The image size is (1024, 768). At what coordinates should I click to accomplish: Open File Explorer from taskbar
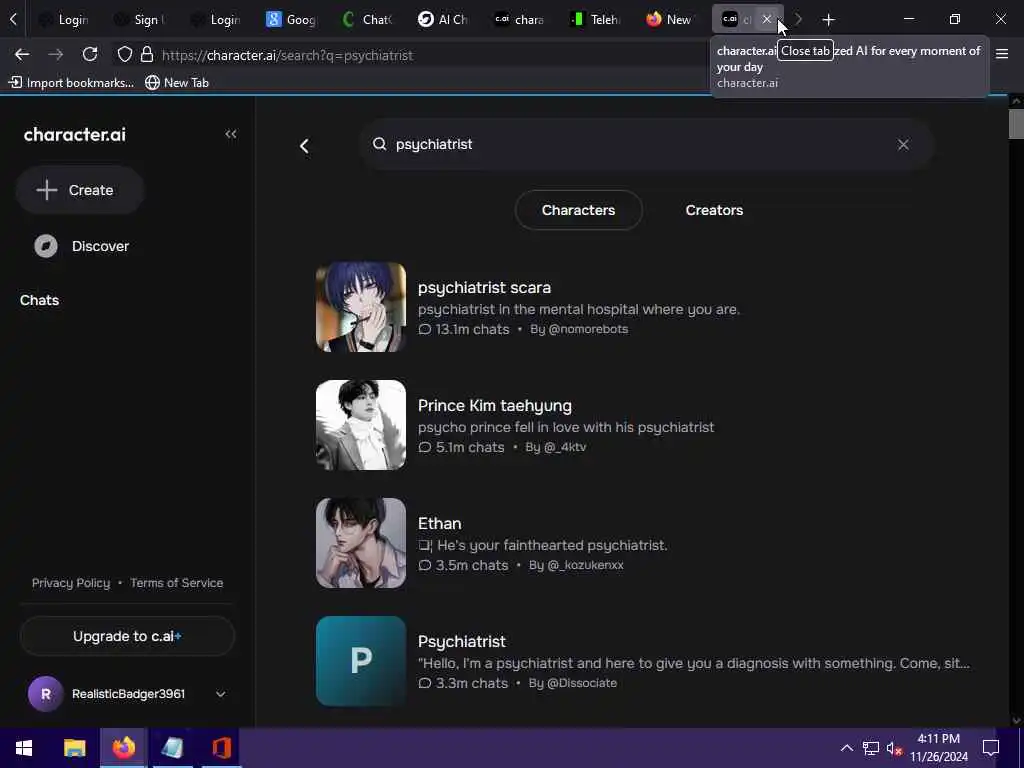pyautogui.click(x=74, y=748)
